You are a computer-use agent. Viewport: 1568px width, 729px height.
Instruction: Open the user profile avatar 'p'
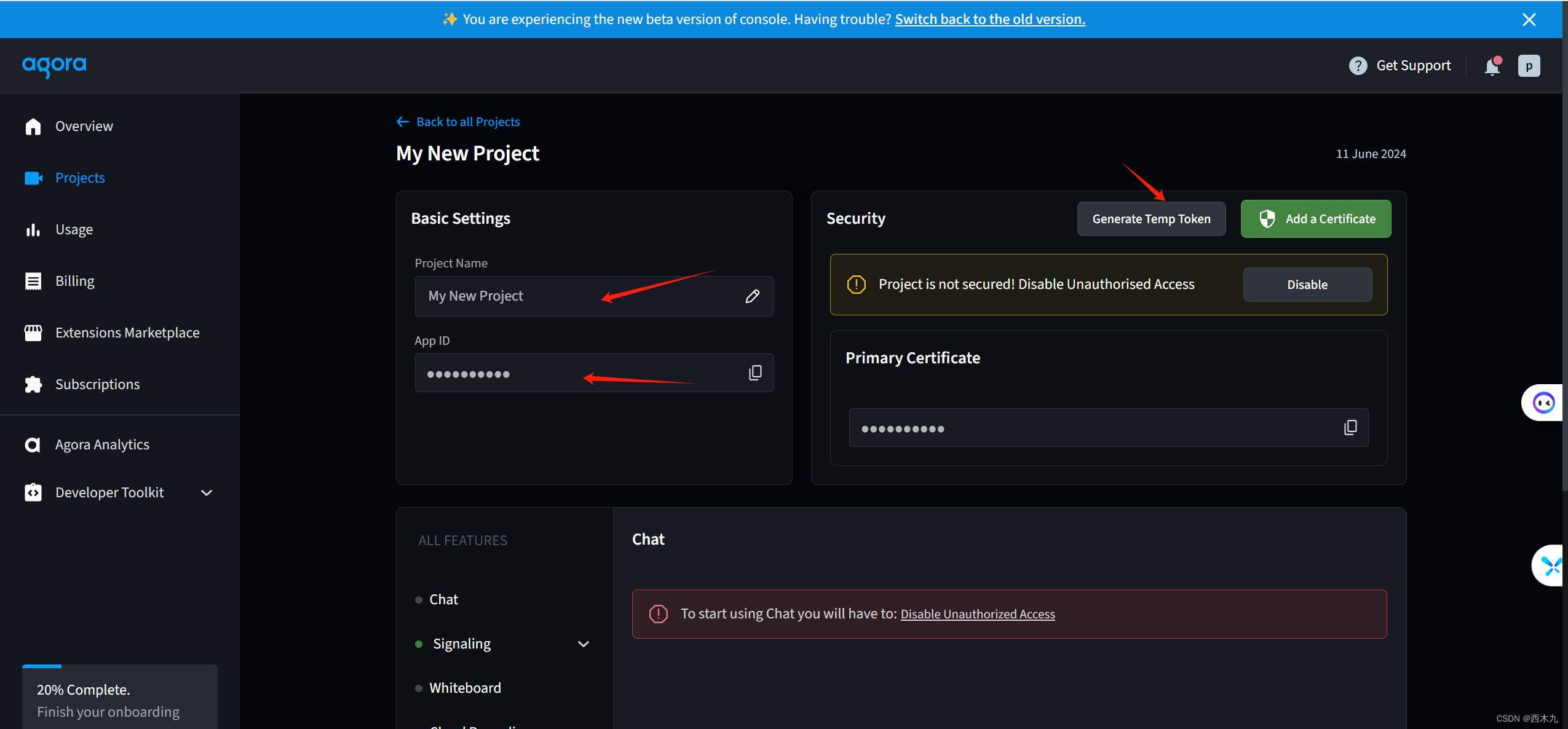point(1529,66)
